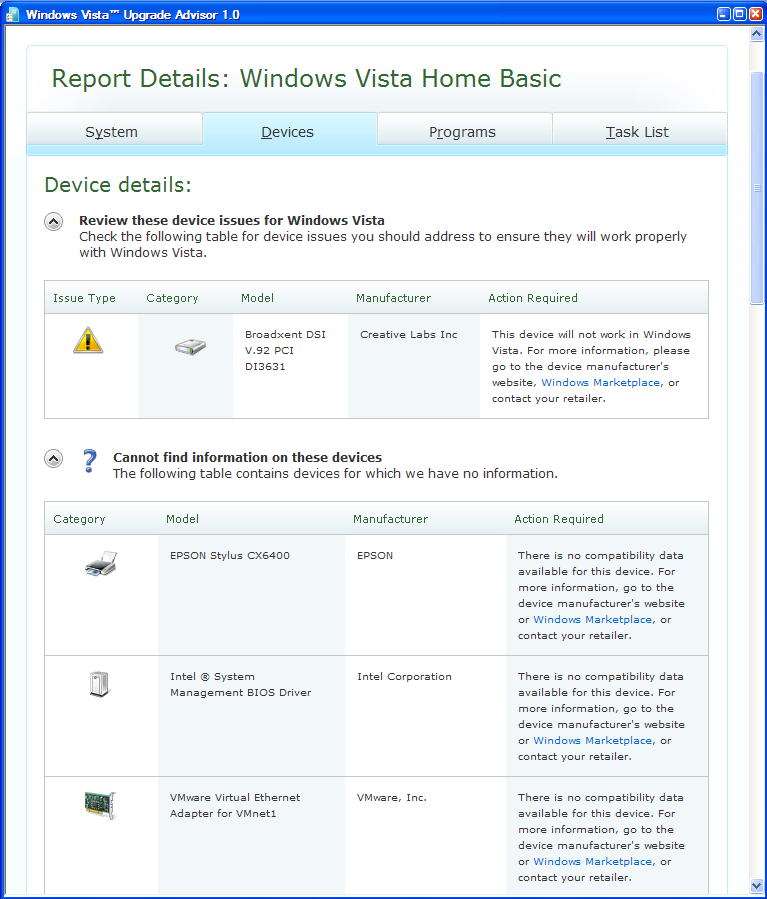Viewport: 767px width, 899px height.
Task: Click the blue question mark icon
Action: pos(89,461)
